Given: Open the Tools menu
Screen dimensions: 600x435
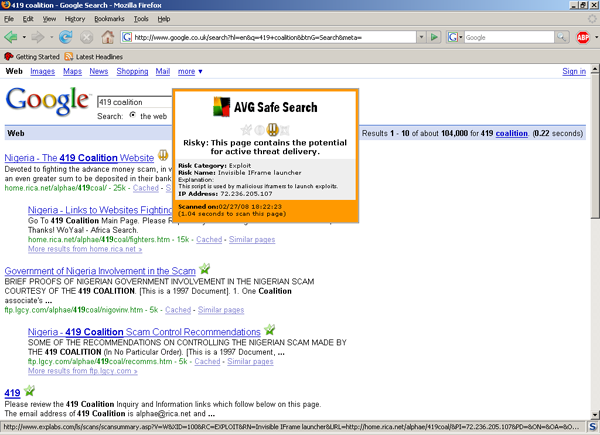Looking at the screenshot, I should [x=141, y=19].
